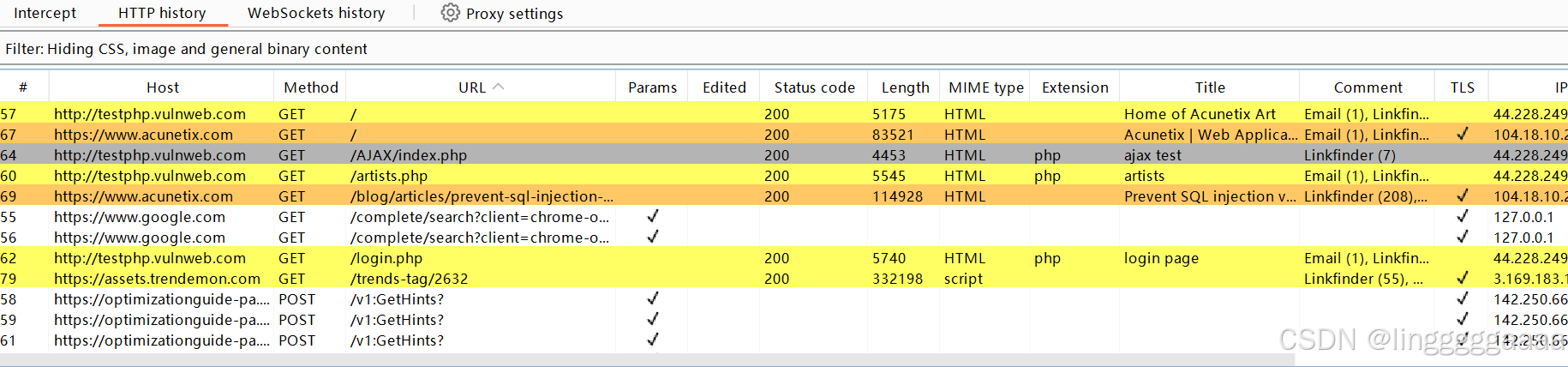
Task: Sort by the Status code column header
Action: coord(814,87)
